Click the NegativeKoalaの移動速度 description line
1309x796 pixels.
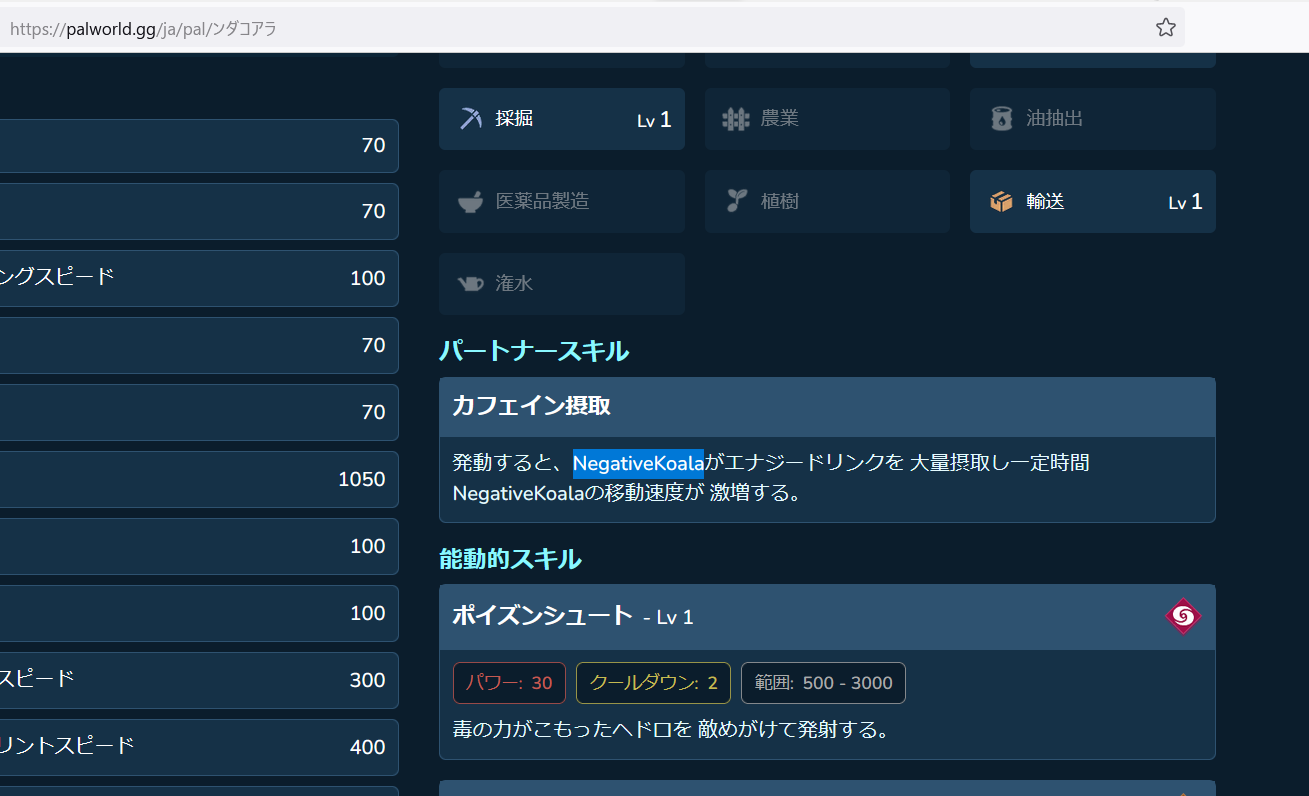tap(627, 494)
